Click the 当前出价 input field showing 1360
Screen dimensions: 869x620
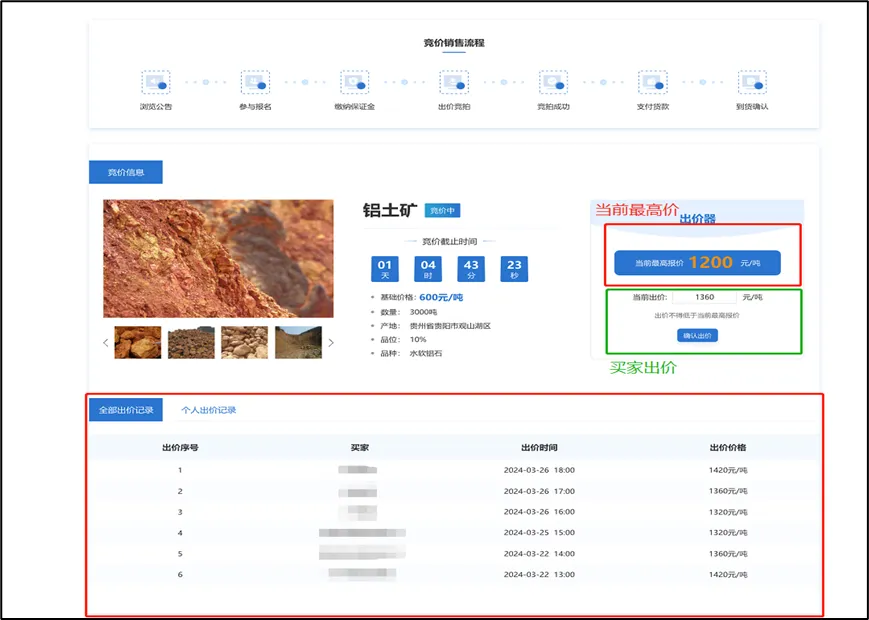coord(704,297)
